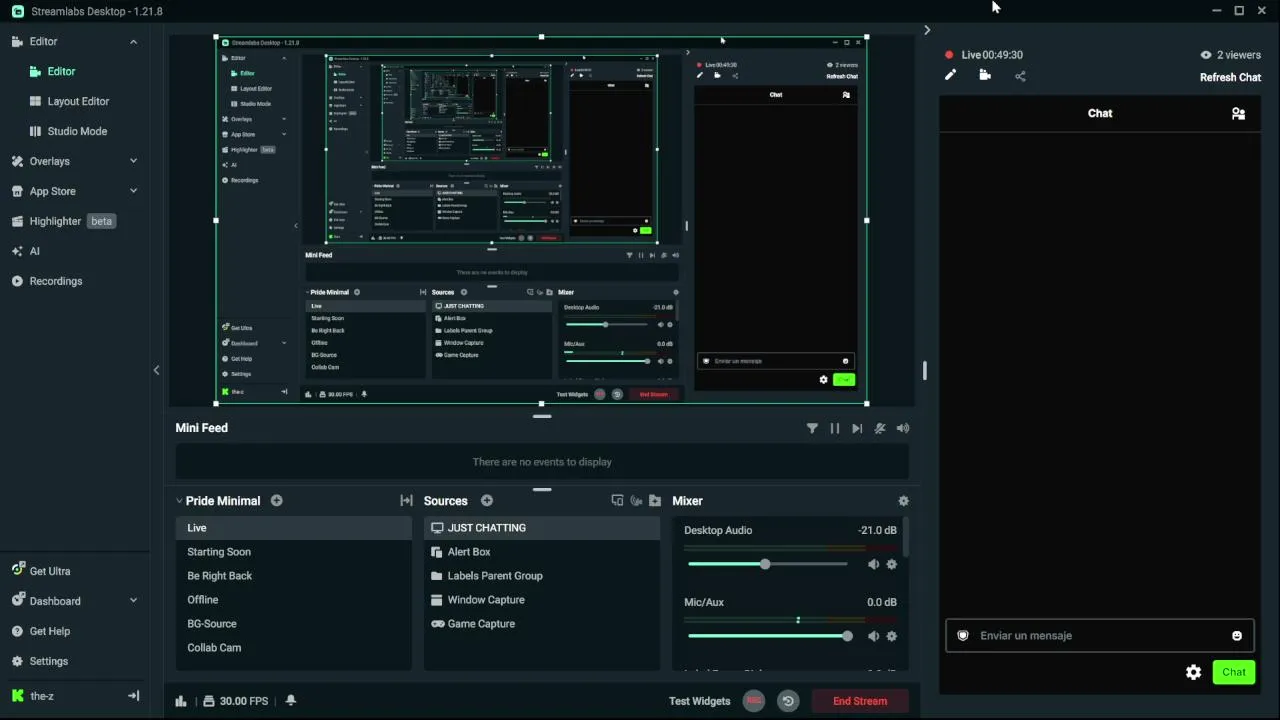Edit stream info with pencil icon
Viewport: 1280px width, 720px height.
(951, 75)
